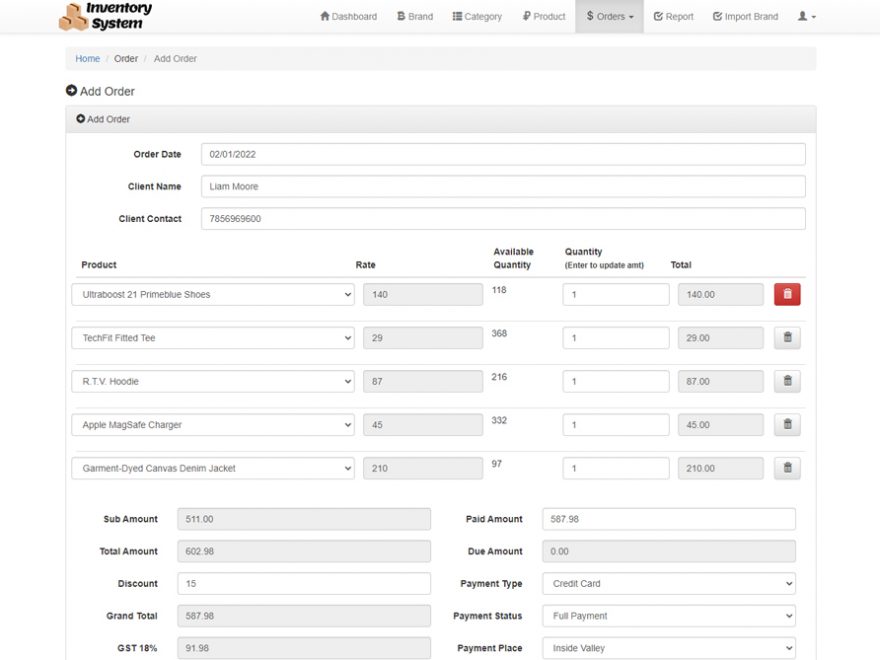
Task: Remove the Apple MagSafe Charger row
Action: point(786,424)
